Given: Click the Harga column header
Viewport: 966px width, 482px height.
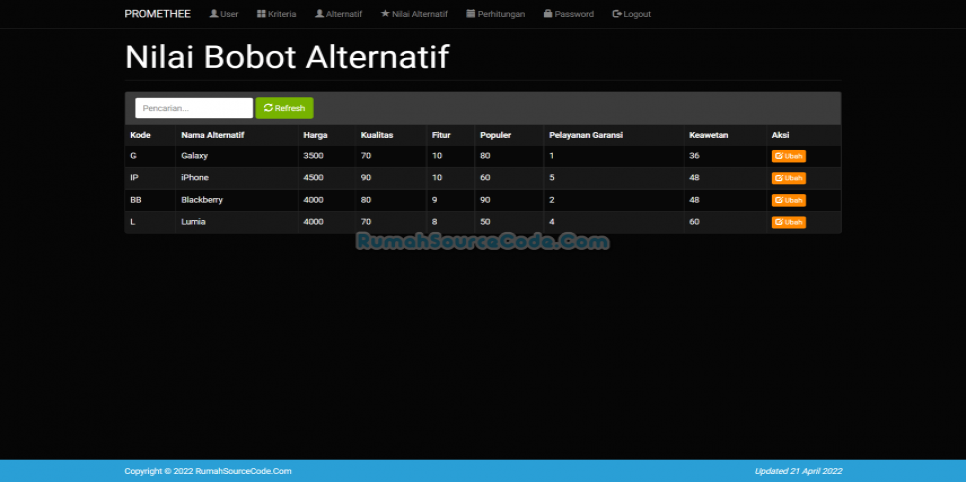Looking at the screenshot, I should pyautogui.click(x=315, y=135).
